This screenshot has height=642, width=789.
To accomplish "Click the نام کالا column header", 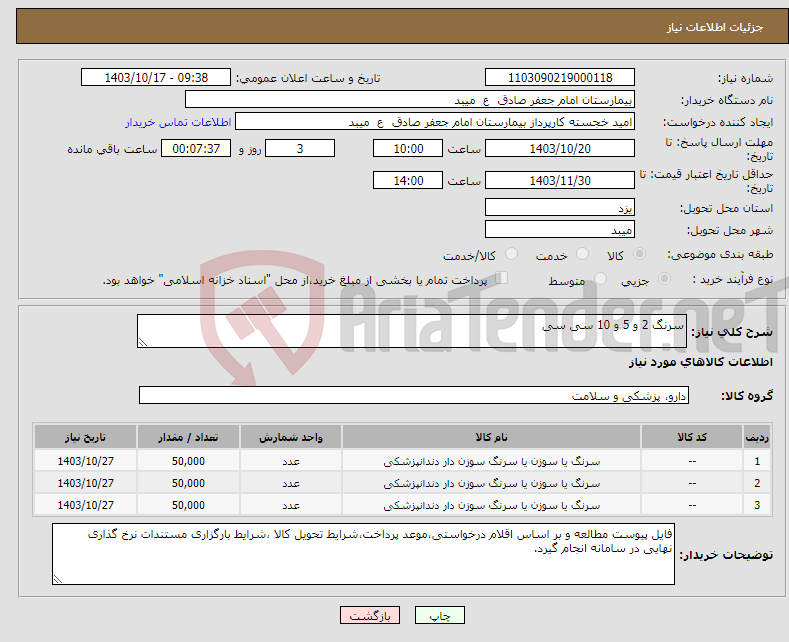I will point(491,437).
